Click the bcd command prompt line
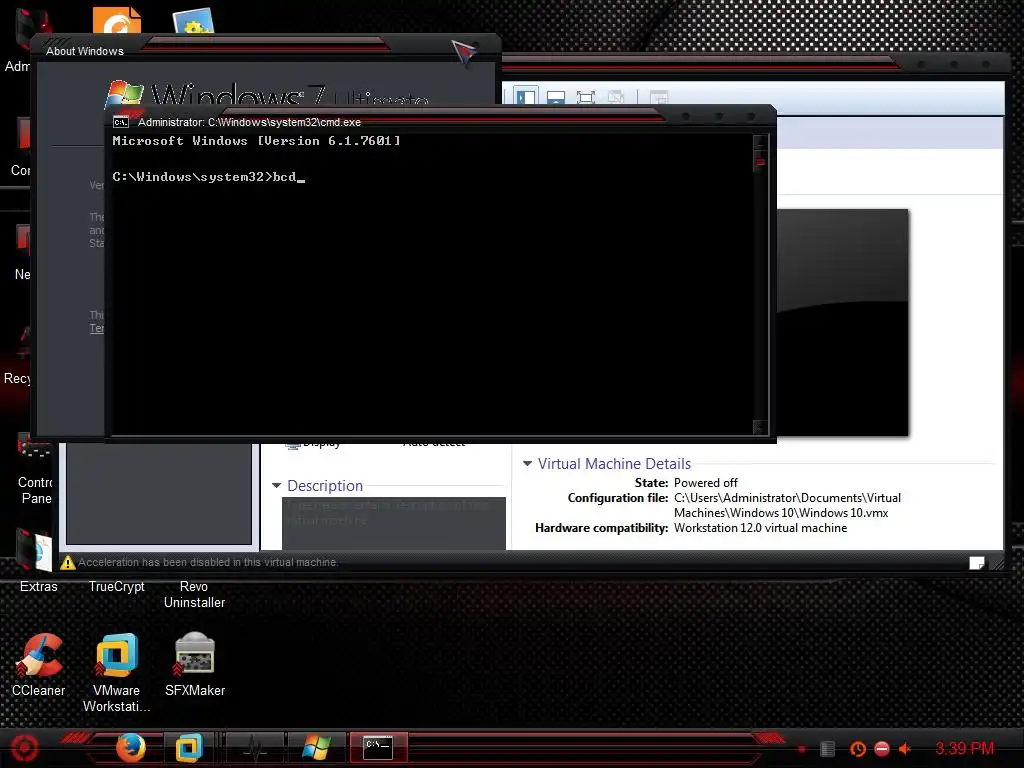Image resolution: width=1024 pixels, height=768 pixels. tap(208, 177)
